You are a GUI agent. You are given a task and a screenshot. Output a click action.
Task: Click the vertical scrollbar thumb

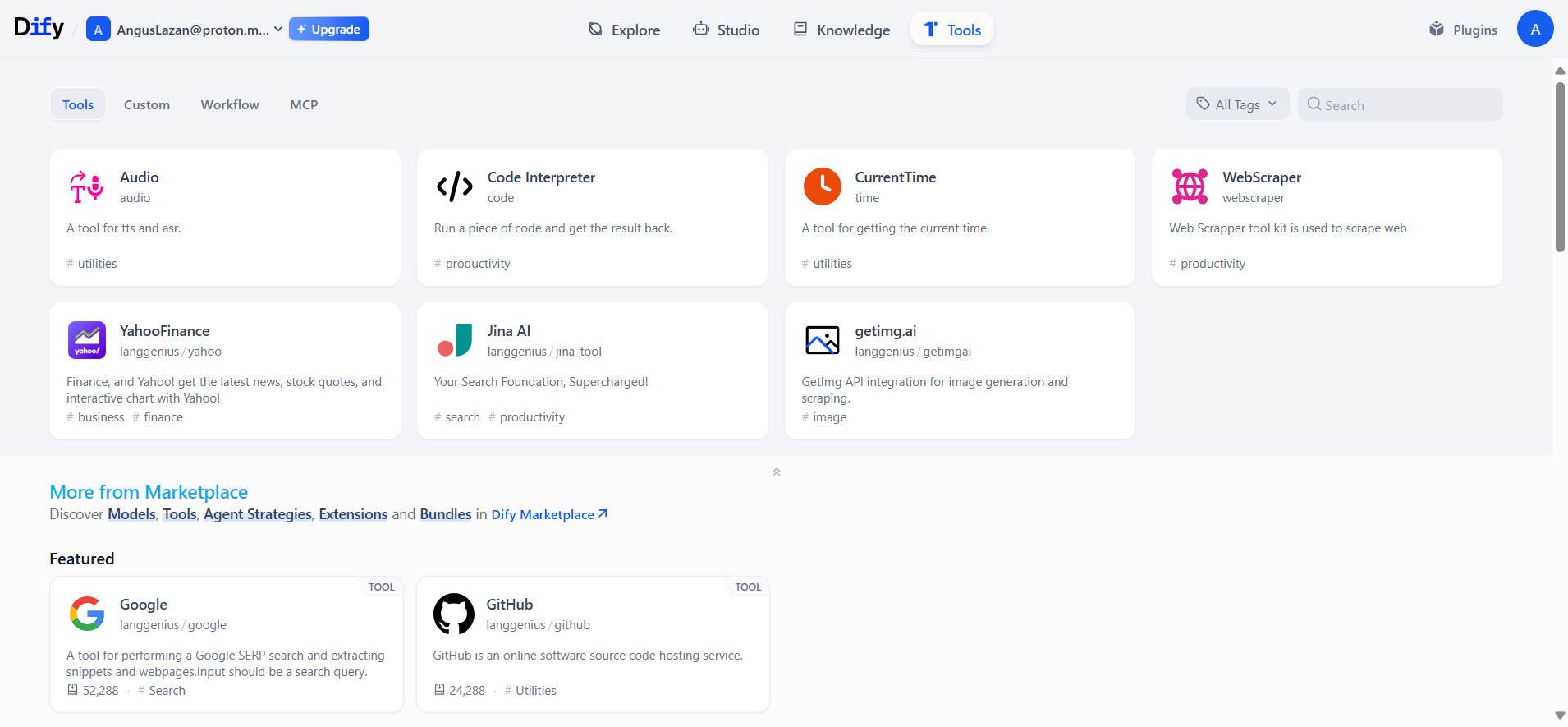click(1560, 167)
